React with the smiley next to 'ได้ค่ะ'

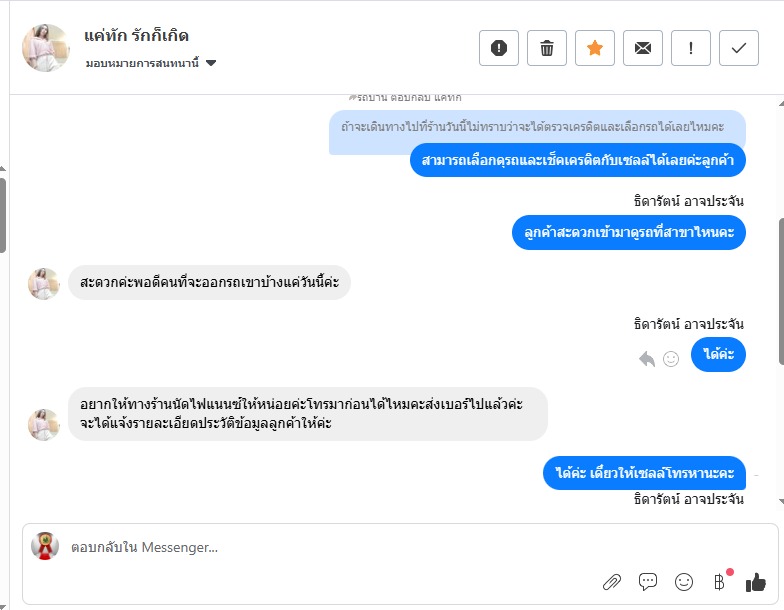click(x=671, y=358)
